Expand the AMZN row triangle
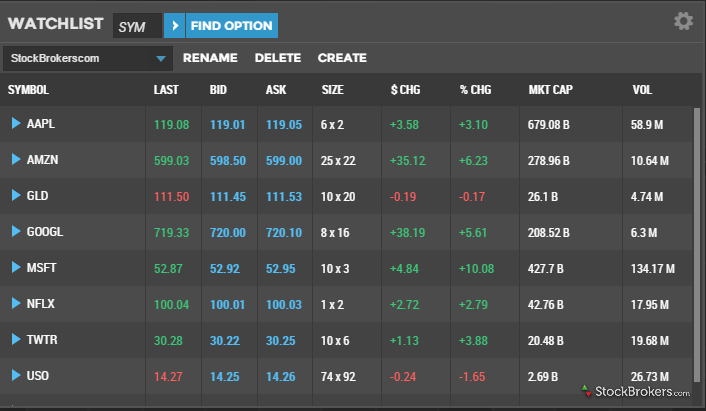 [16, 159]
